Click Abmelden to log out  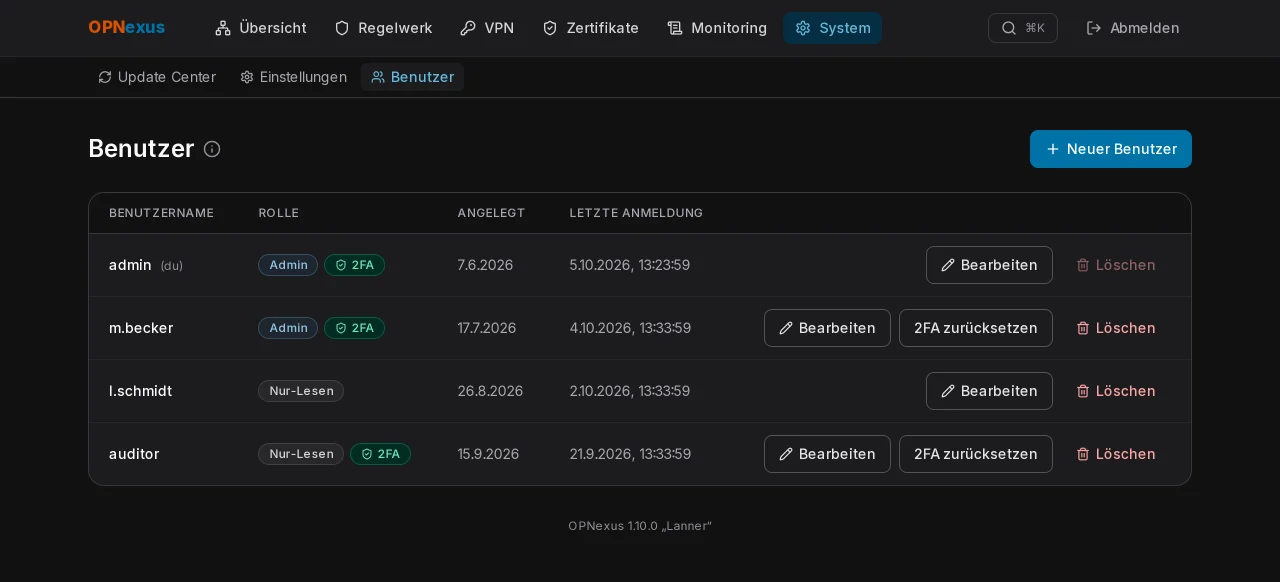1133,28
